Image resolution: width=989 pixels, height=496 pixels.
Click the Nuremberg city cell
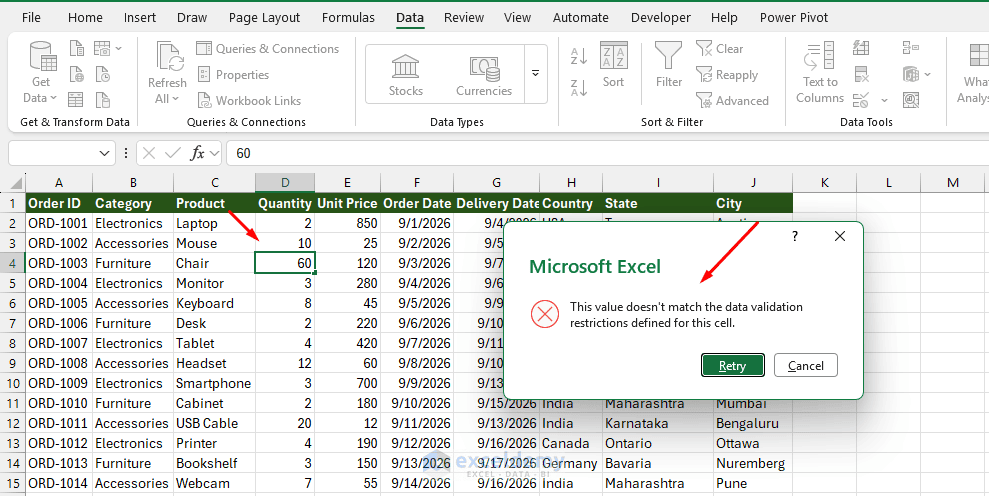pos(753,463)
